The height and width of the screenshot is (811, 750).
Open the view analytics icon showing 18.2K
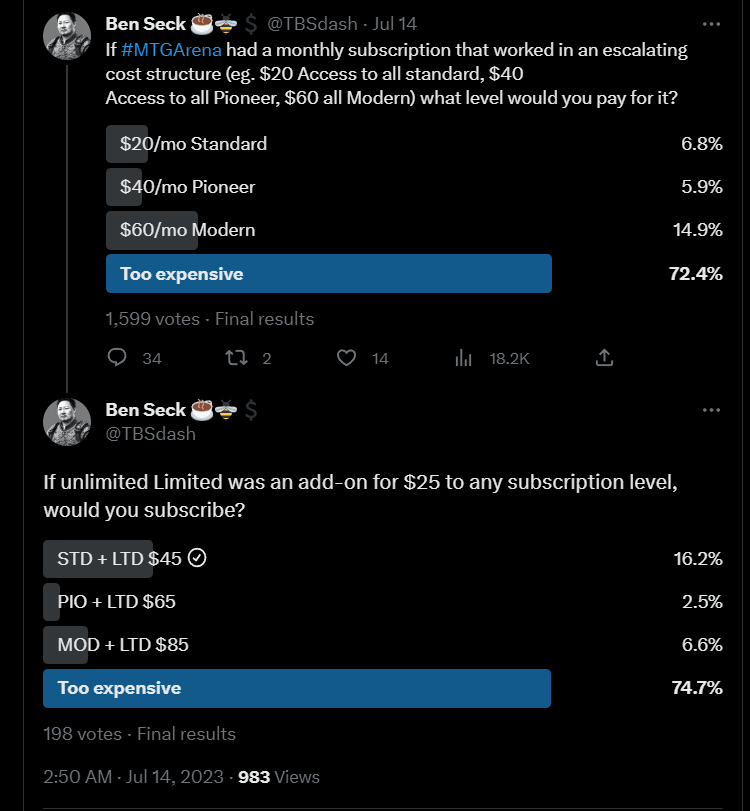pos(463,358)
